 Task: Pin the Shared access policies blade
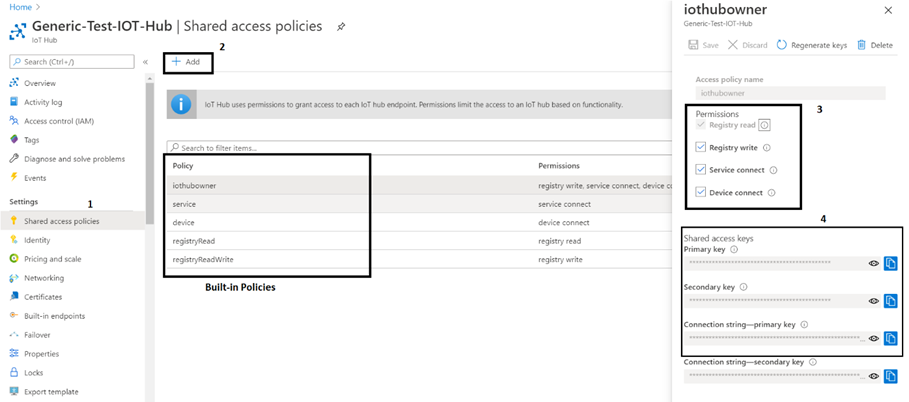[x=342, y=26]
